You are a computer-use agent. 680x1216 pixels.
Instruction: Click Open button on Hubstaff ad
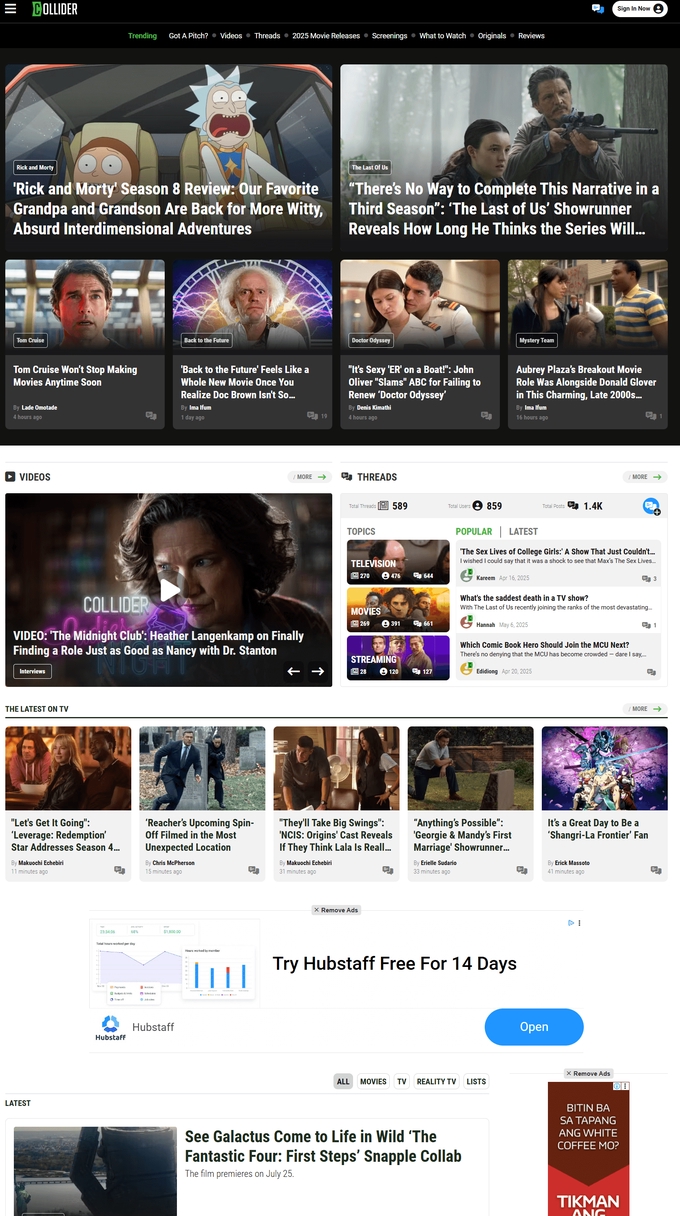(x=534, y=1027)
